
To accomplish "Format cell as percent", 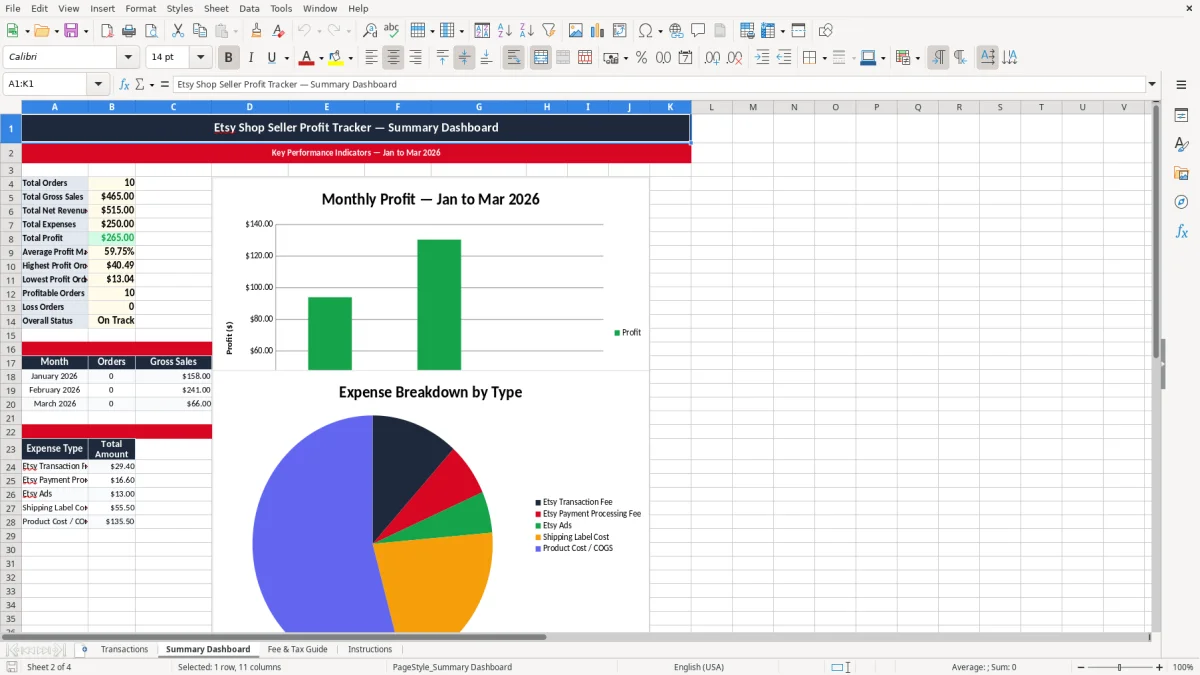I will [641, 58].
